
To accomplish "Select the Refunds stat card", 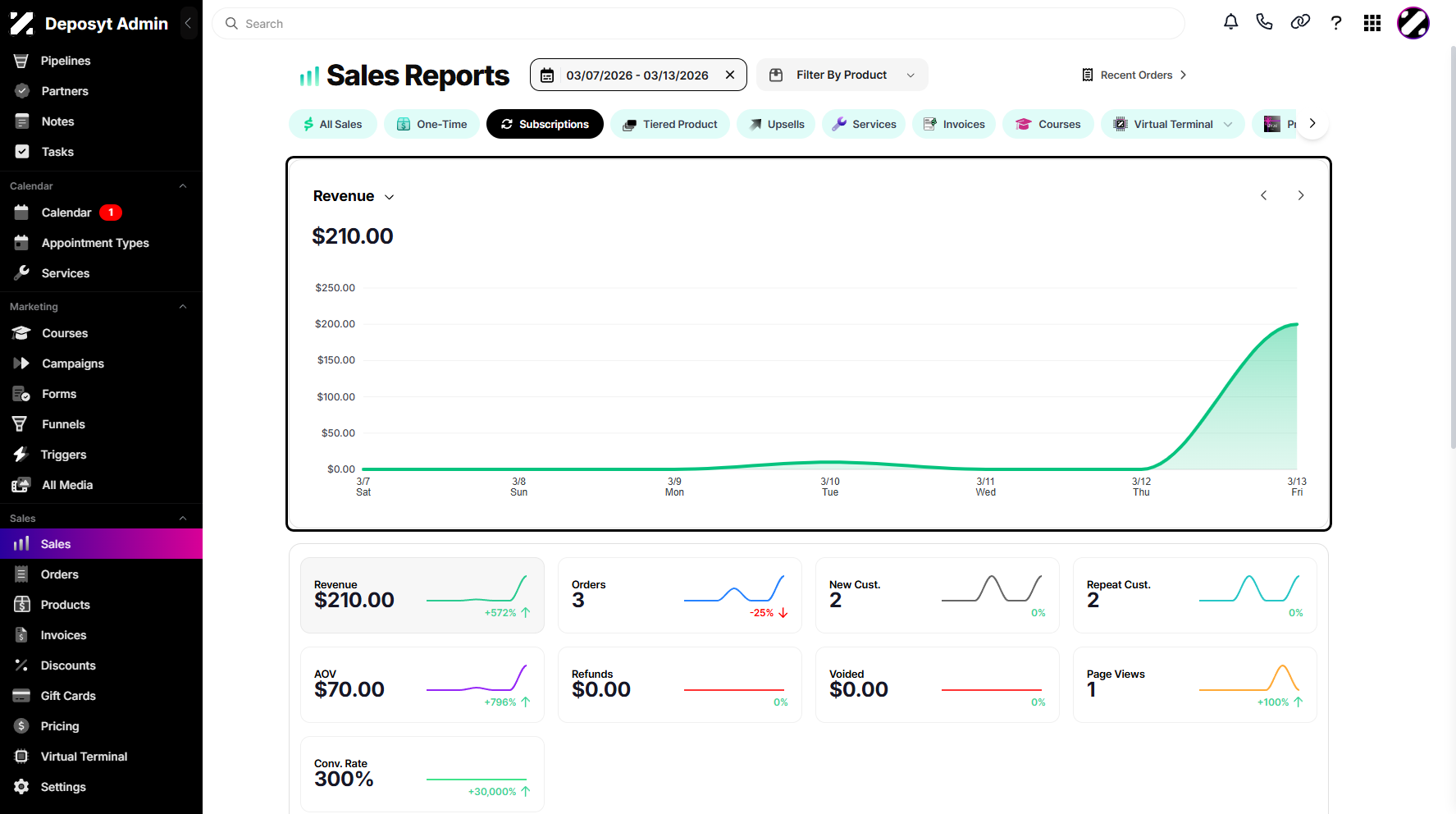I will tap(680, 684).
